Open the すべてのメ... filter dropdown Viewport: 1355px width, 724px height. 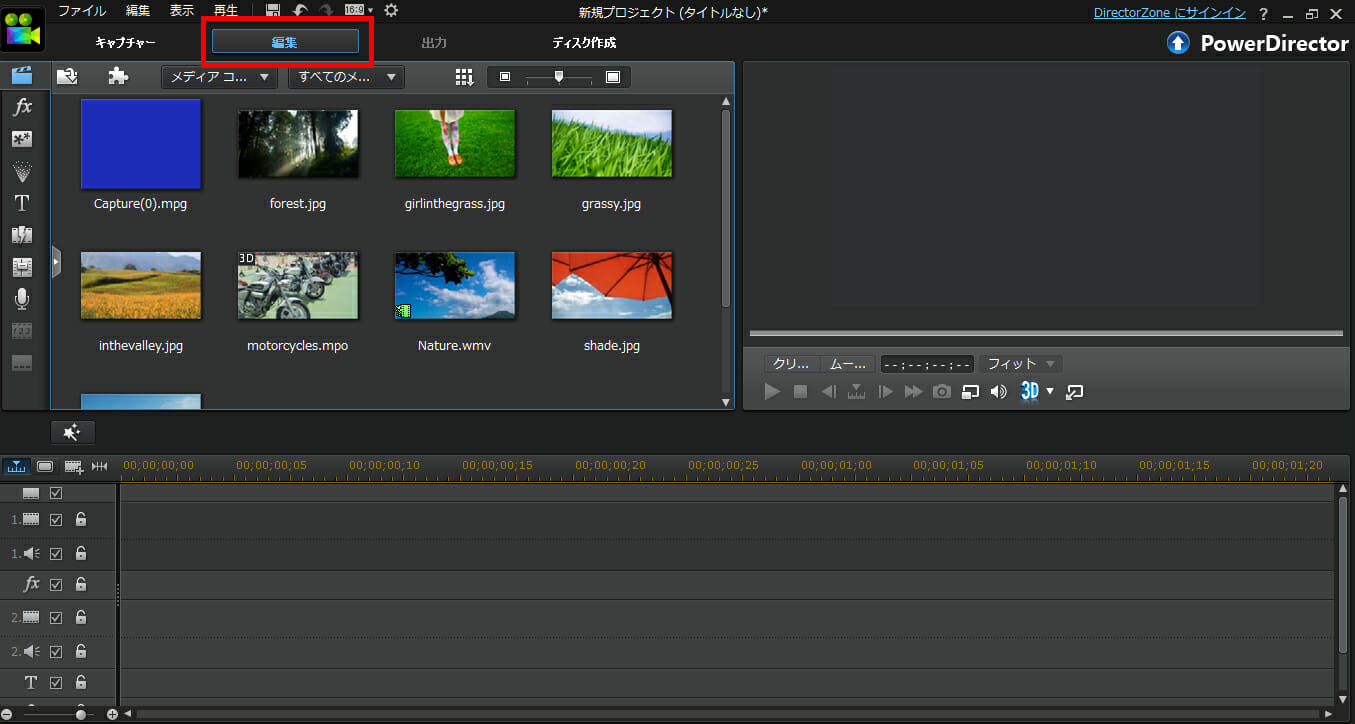[x=346, y=77]
